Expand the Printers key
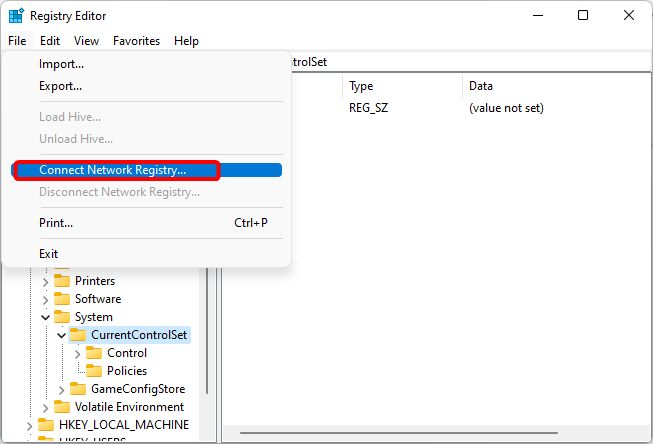Screen dimensions: 653x444 click(x=45, y=282)
